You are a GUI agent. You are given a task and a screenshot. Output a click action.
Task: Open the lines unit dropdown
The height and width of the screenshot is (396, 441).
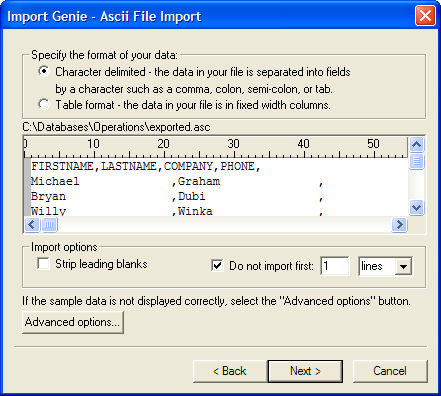tap(403, 266)
